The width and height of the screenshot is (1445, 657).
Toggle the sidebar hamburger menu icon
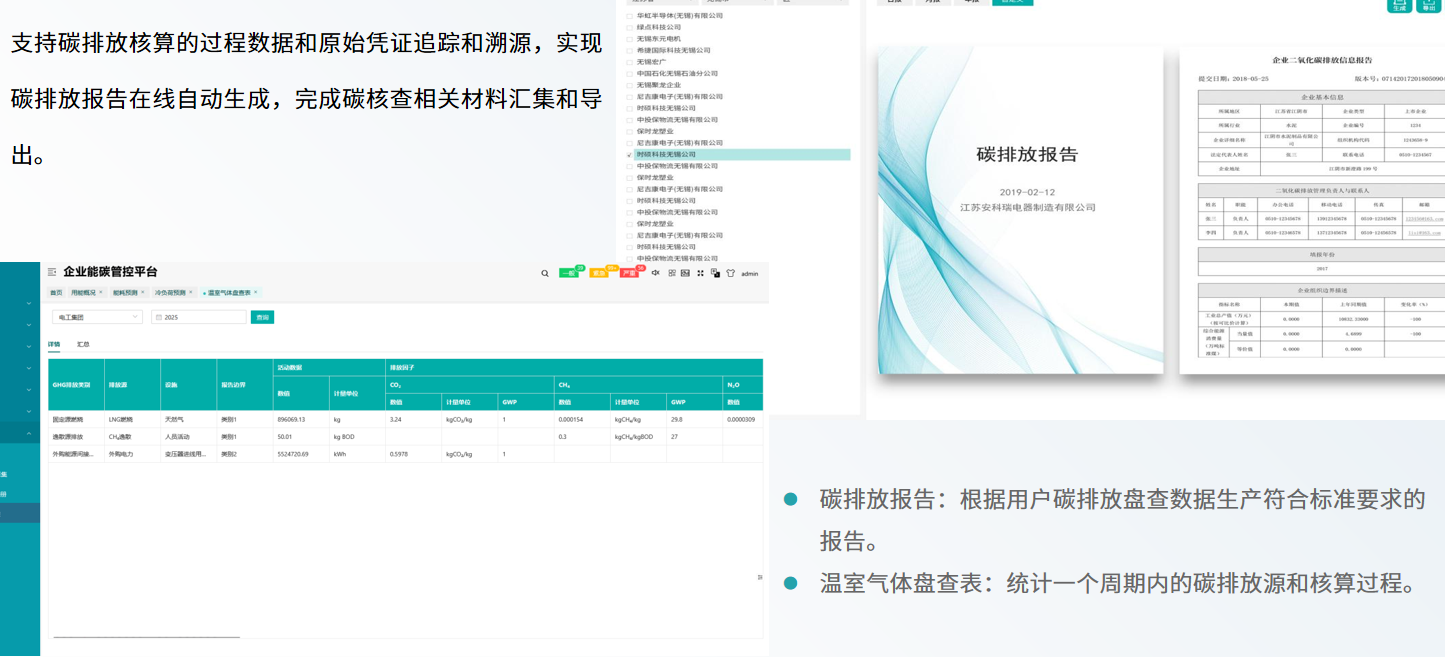point(52,272)
